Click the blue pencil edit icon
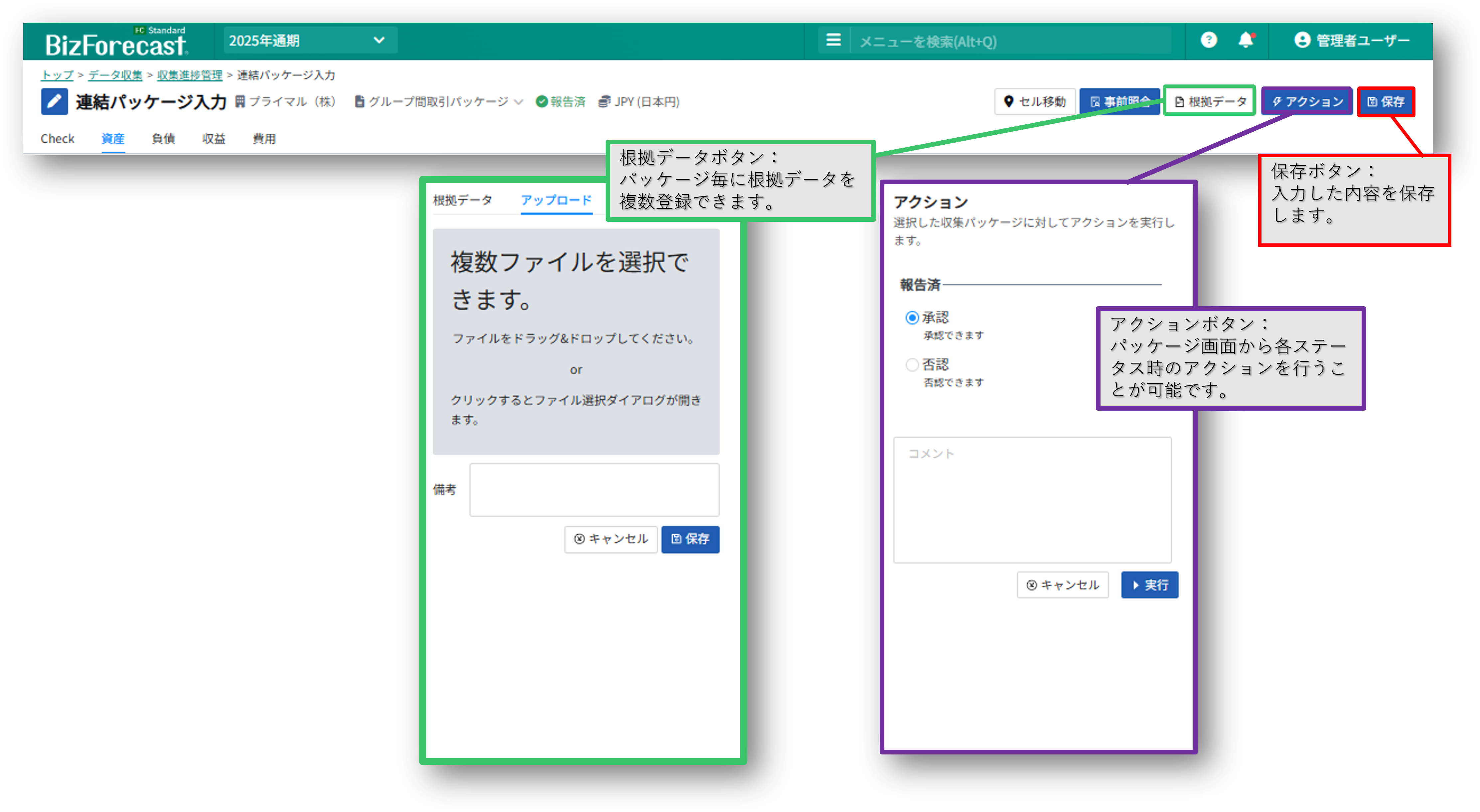 click(55, 102)
